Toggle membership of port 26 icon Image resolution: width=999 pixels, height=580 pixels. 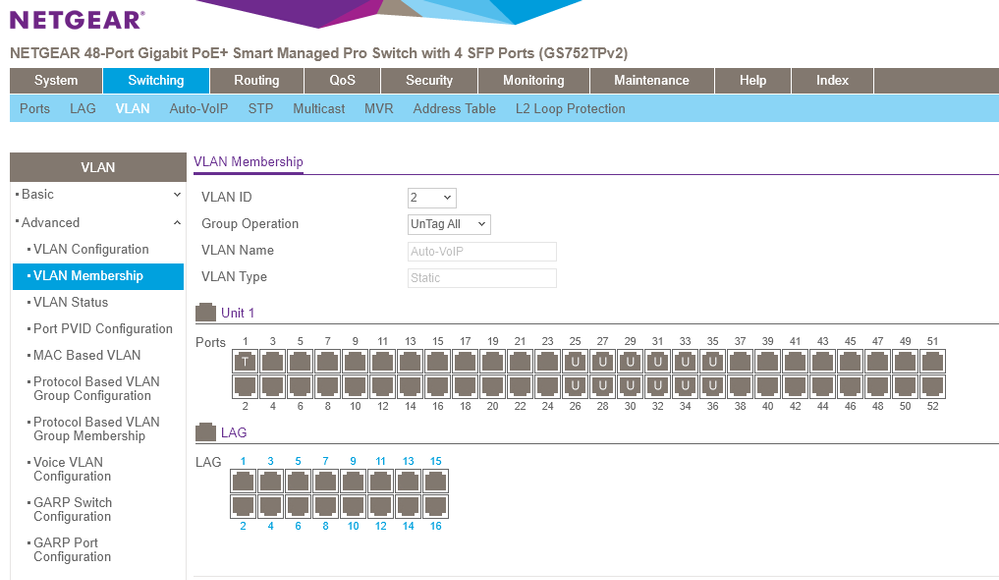pos(575,386)
